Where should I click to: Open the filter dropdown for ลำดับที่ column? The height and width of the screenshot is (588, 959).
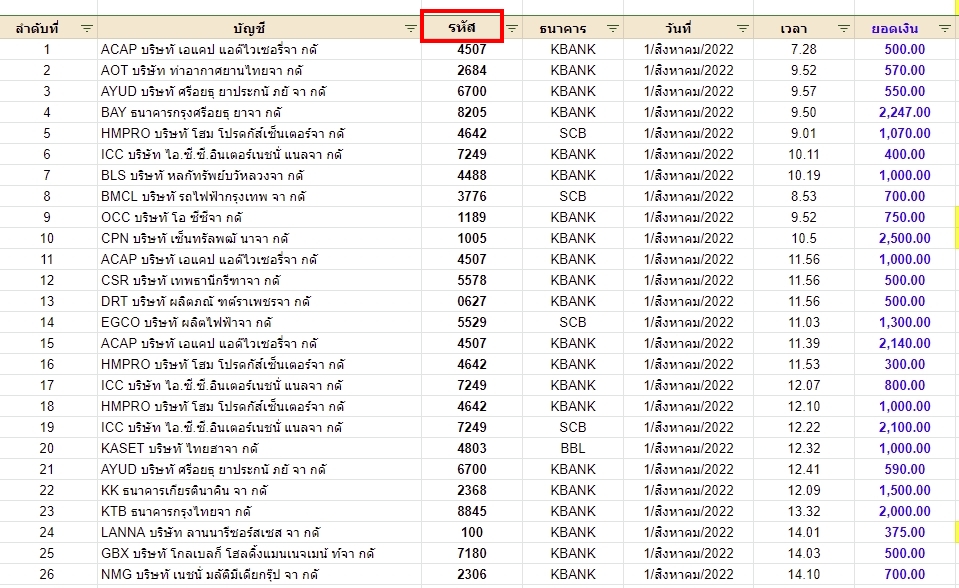point(87,28)
